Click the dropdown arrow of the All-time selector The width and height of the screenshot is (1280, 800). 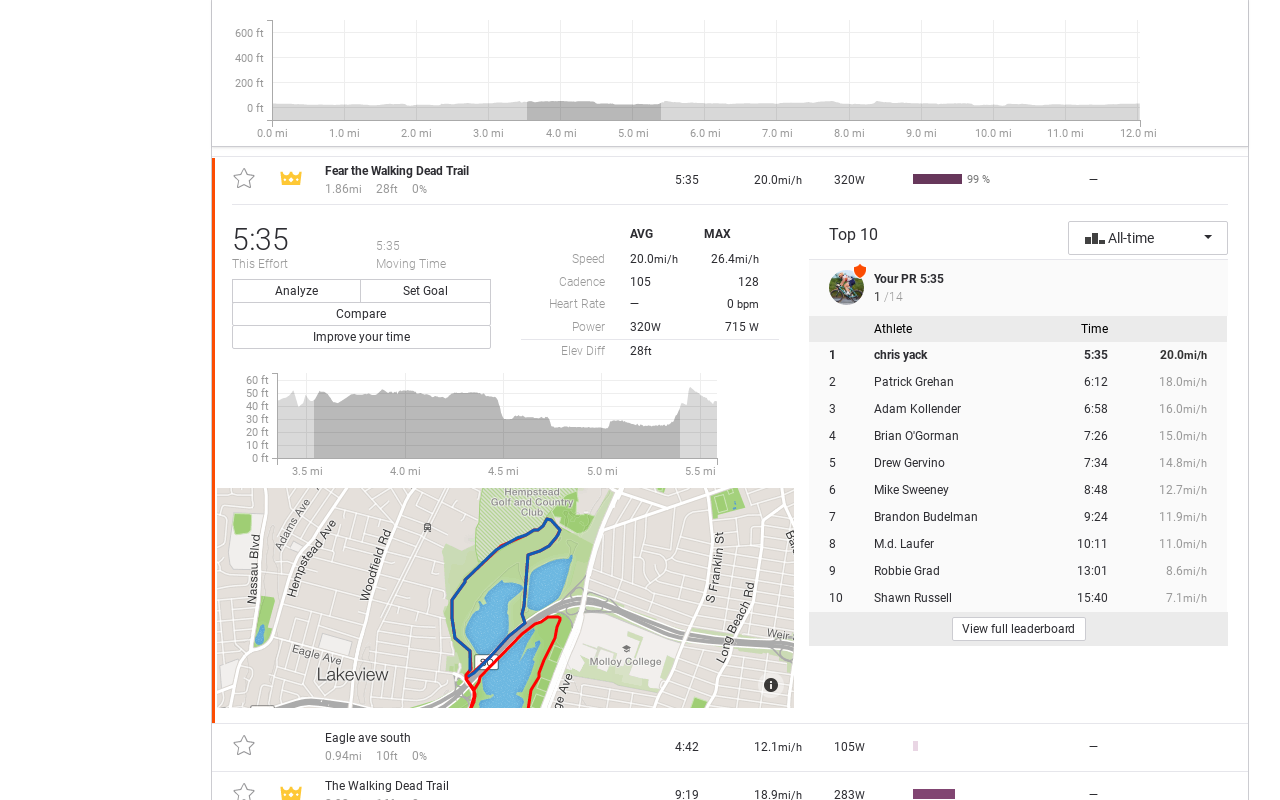click(x=1208, y=238)
